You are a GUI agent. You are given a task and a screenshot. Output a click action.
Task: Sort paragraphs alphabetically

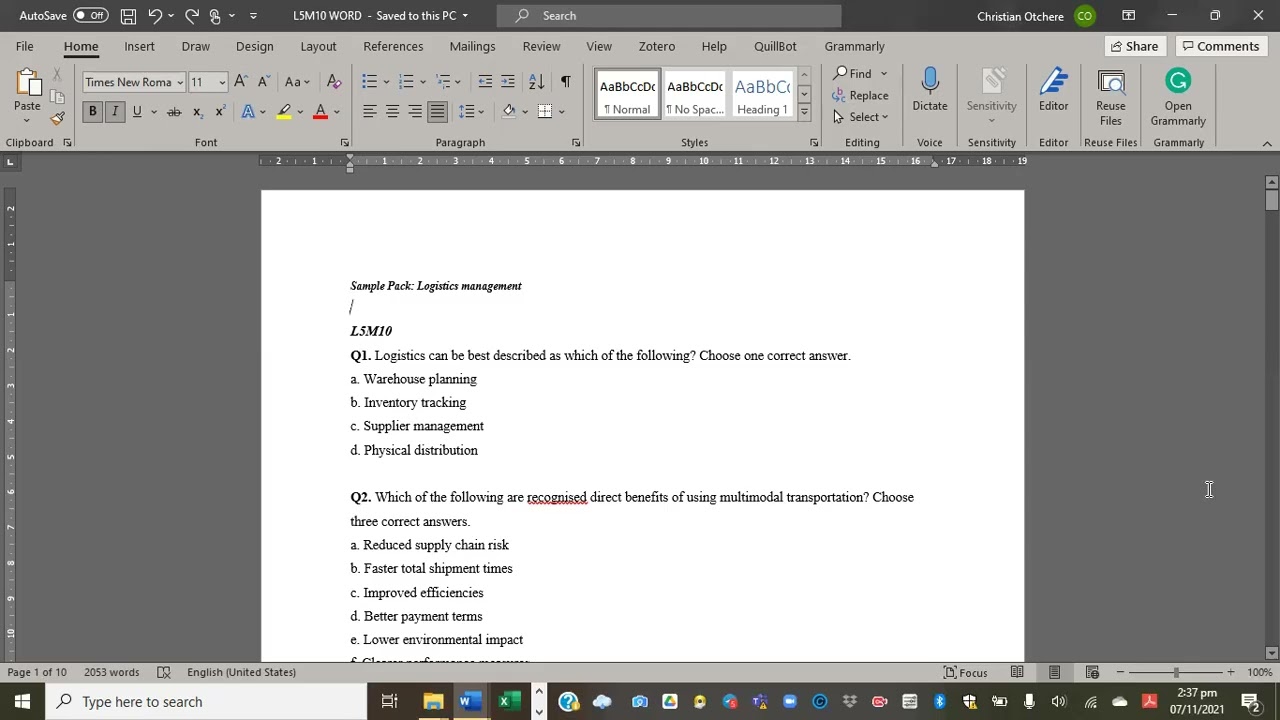pos(536,82)
